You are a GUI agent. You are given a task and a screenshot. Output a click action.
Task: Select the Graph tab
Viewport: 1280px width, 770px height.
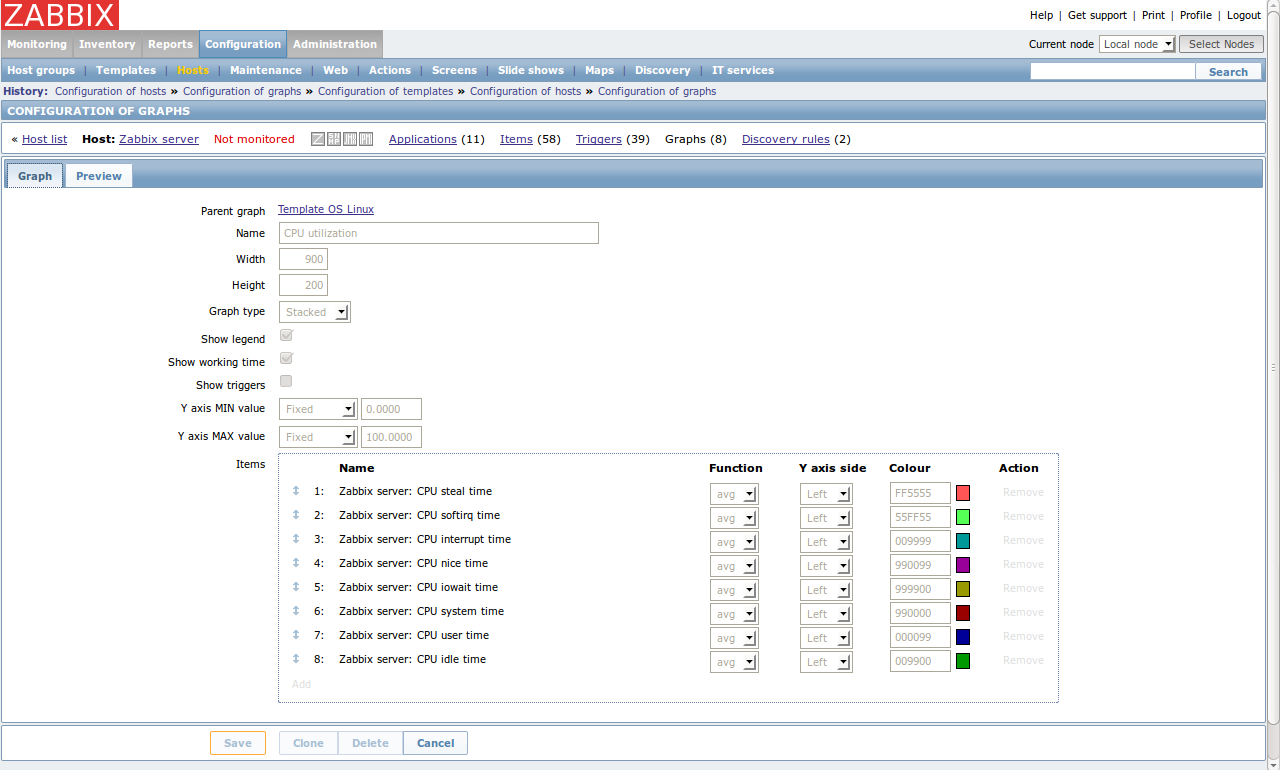35,176
